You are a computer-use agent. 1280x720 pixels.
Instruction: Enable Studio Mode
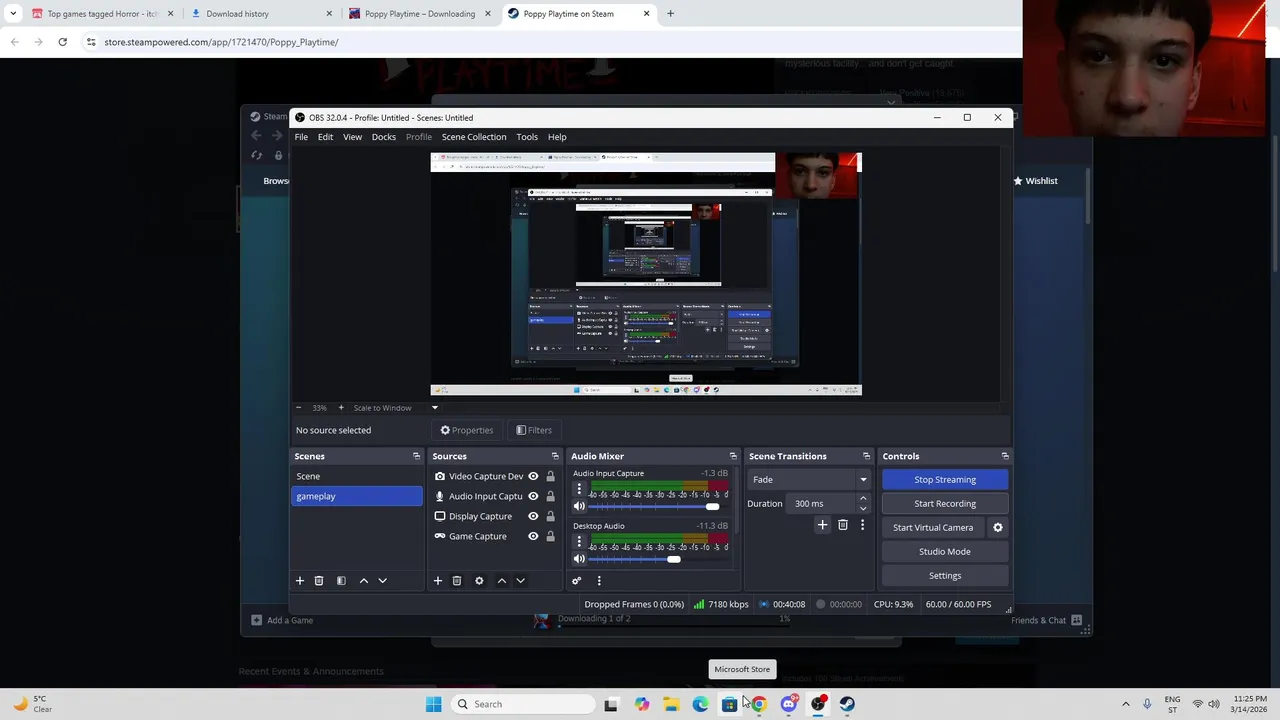[945, 552]
